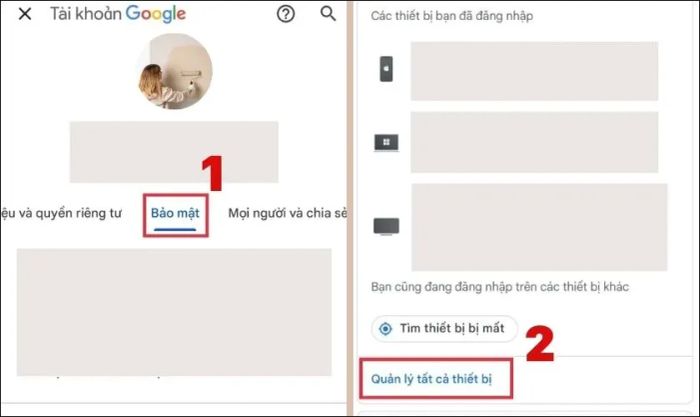The width and height of the screenshot is (700, 417).
Task: Click the TV monitor device icon
Action: click(x=386, y=226)
